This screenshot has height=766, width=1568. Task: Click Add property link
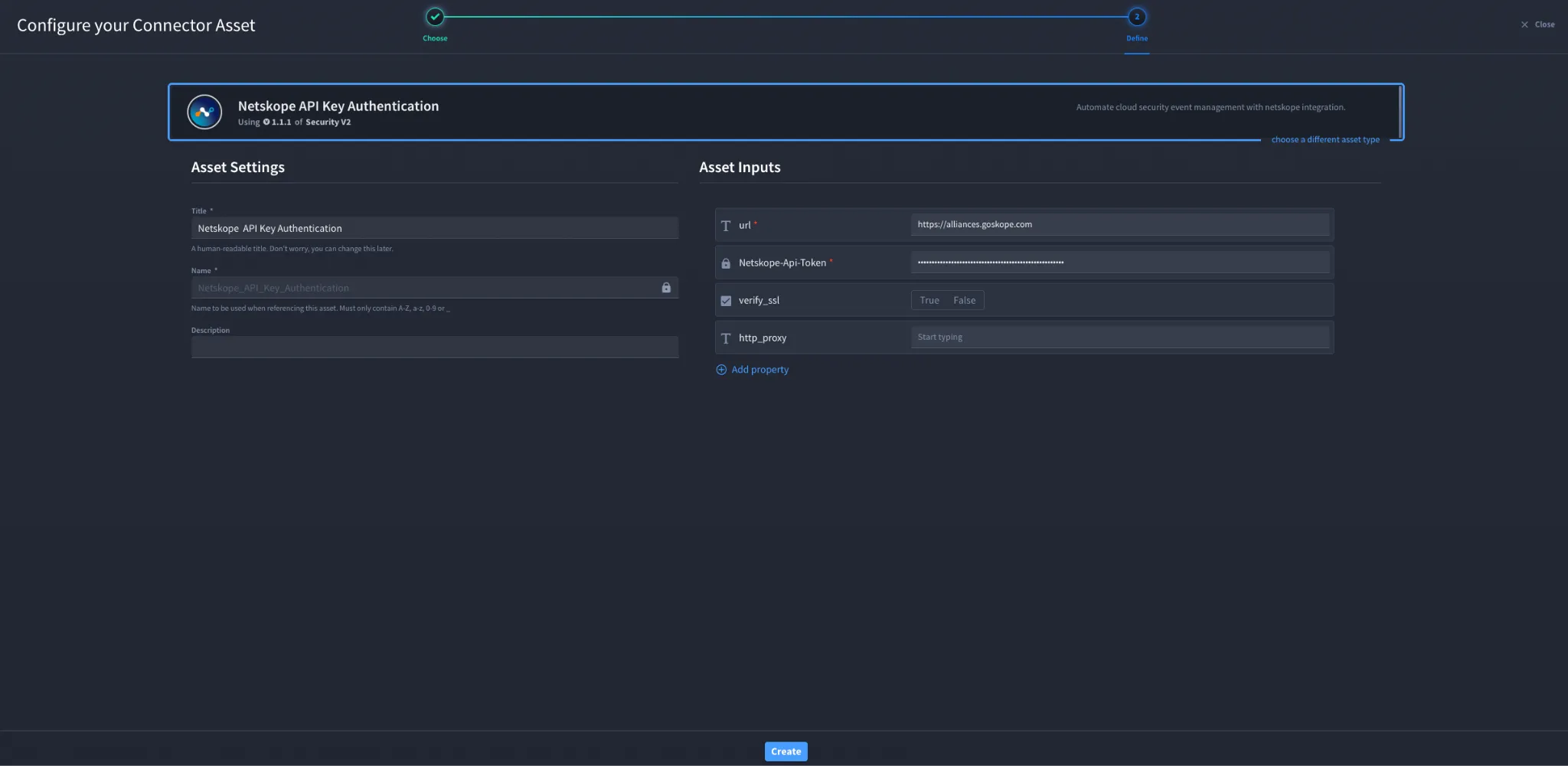point(759,370)
